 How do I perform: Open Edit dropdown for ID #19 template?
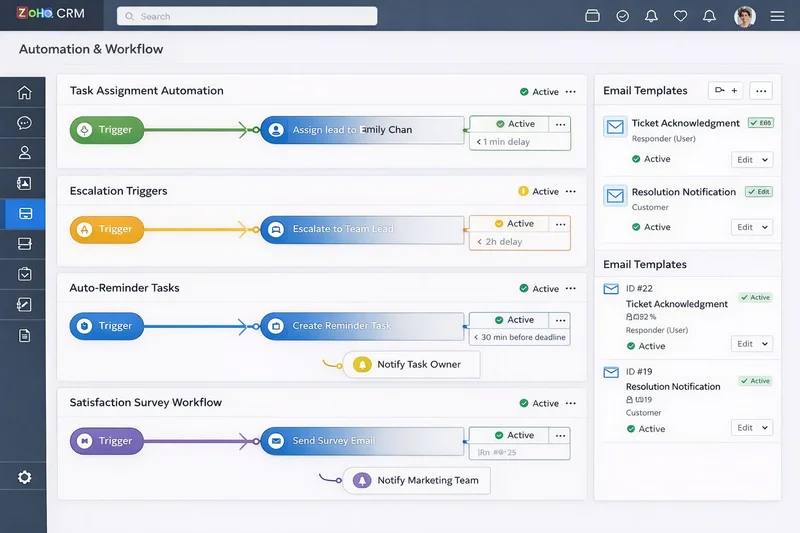pos(752,427)
